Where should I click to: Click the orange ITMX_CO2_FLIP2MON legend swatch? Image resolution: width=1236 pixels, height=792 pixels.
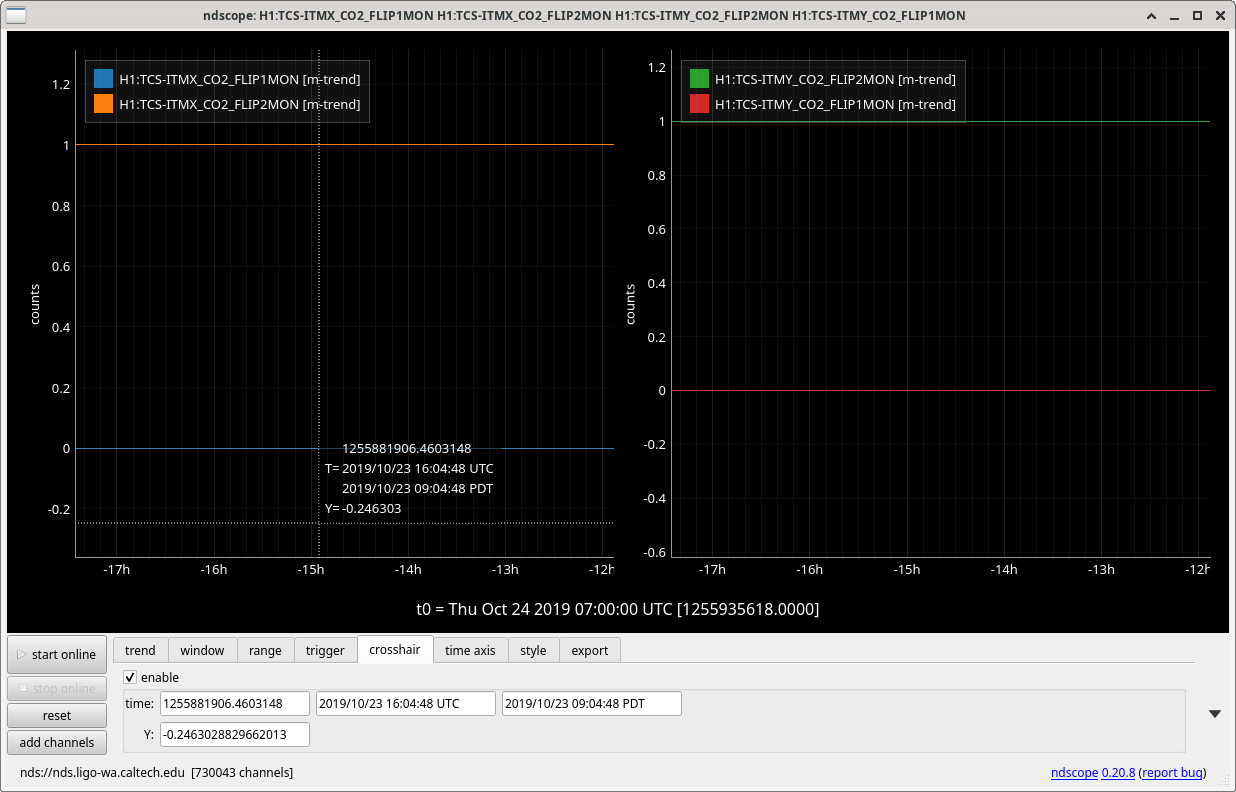(104, 103)
